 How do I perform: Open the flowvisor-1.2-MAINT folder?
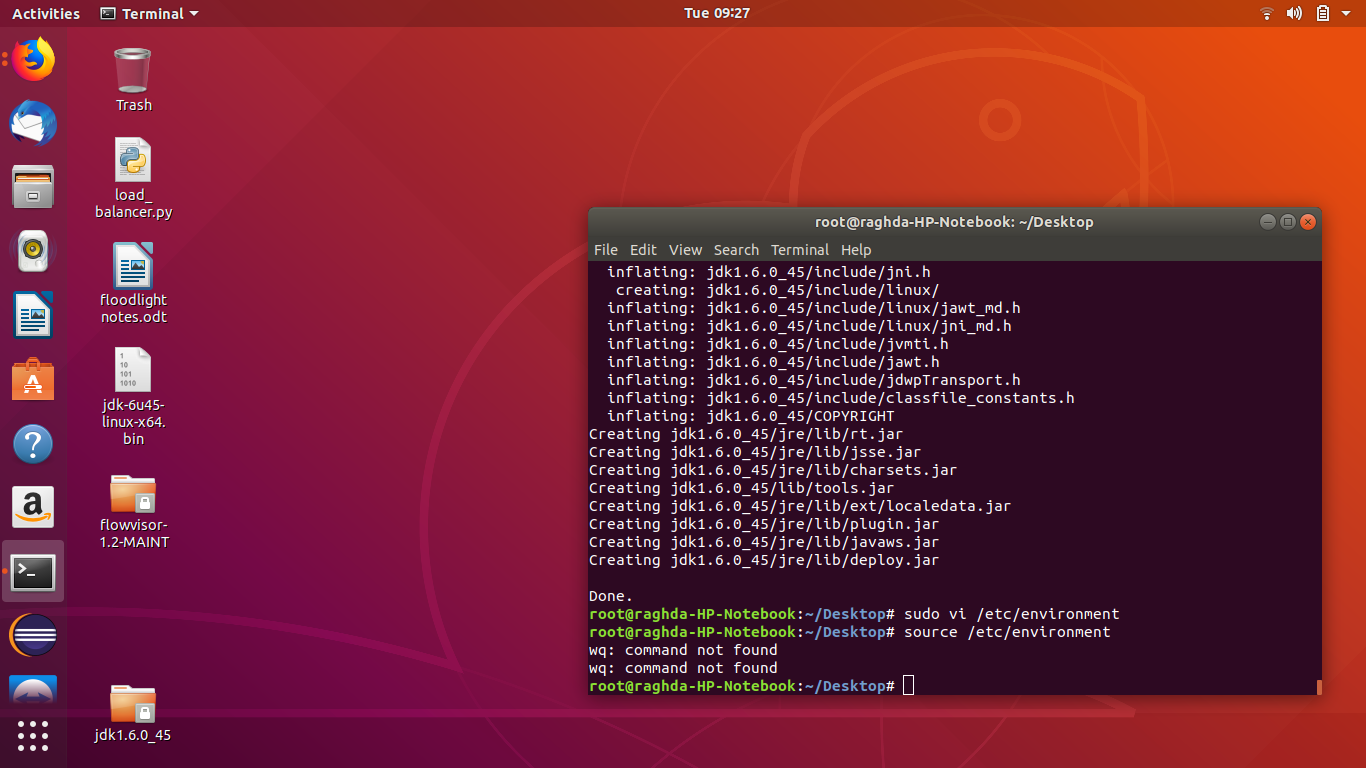pos(133,495)
